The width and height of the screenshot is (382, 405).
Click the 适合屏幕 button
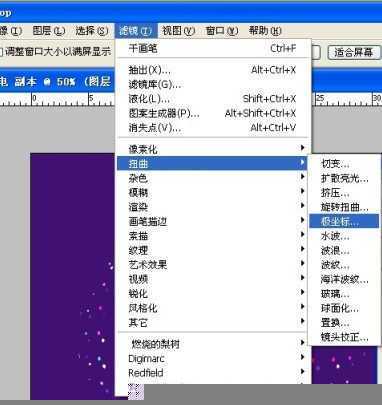(354, 52)
